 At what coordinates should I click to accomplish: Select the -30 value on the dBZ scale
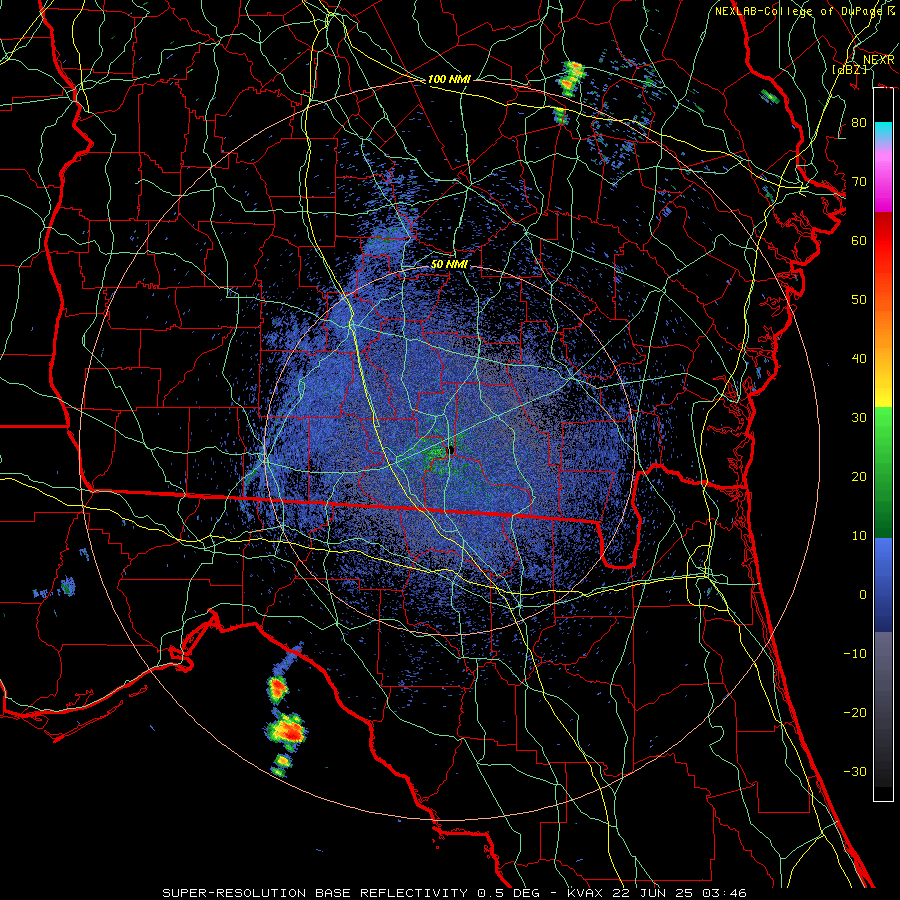(x=855, y=772)
